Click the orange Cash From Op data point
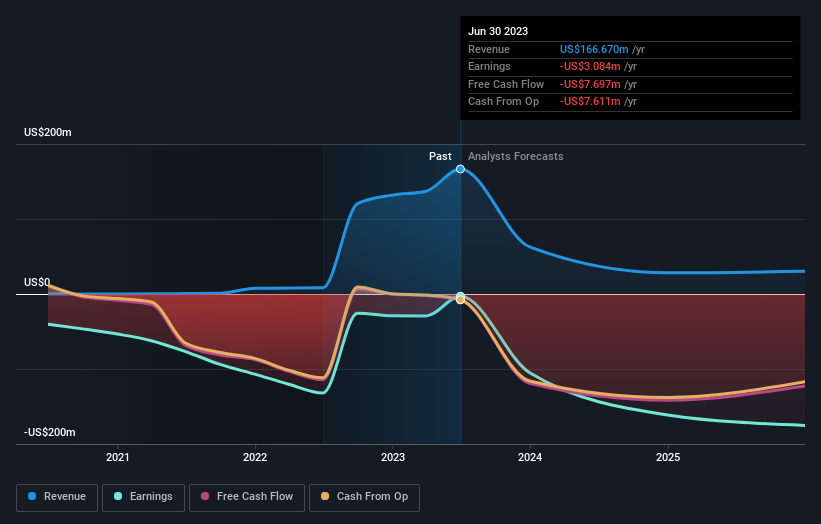 click(460, 300)
